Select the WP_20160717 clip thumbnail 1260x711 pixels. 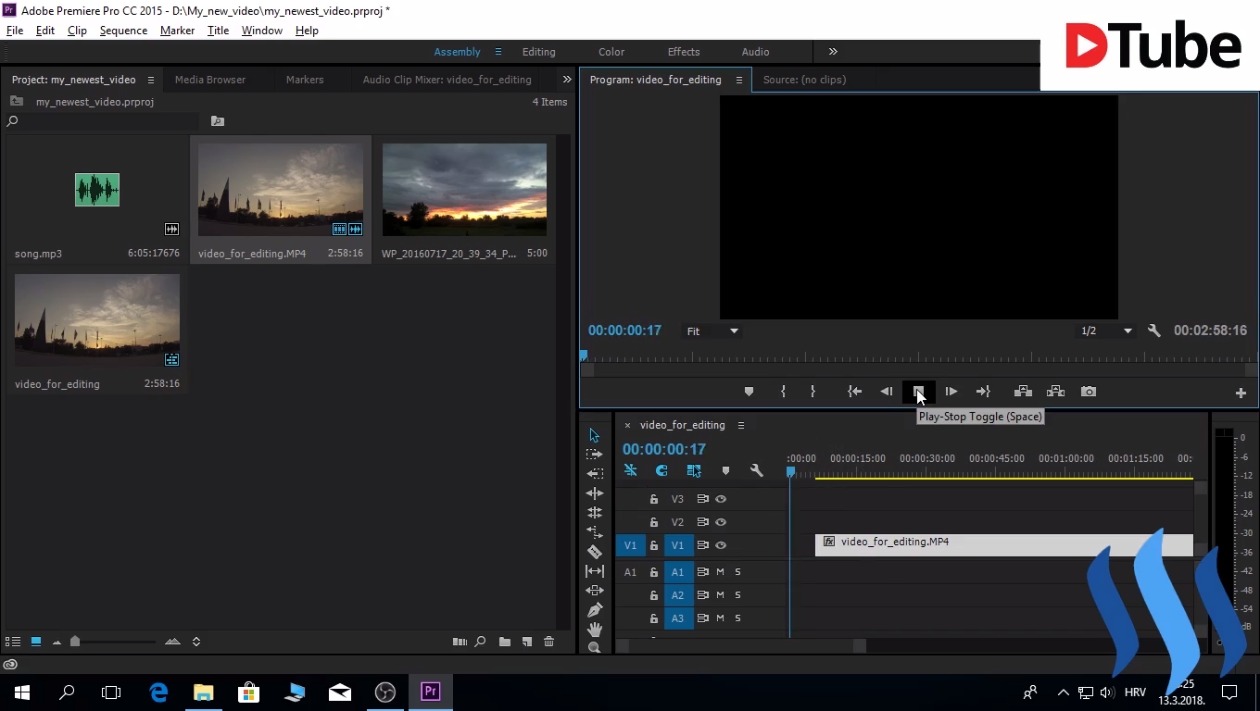(464, 190)
